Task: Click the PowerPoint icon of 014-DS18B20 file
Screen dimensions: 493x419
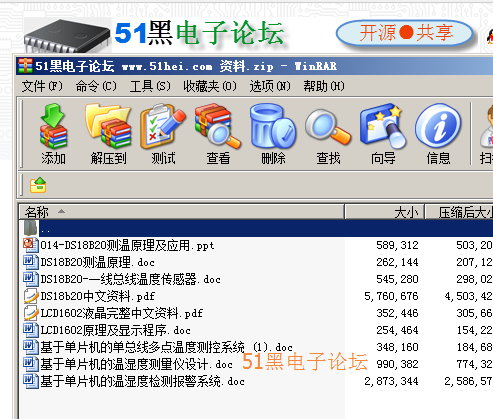Action: point(30,245)
